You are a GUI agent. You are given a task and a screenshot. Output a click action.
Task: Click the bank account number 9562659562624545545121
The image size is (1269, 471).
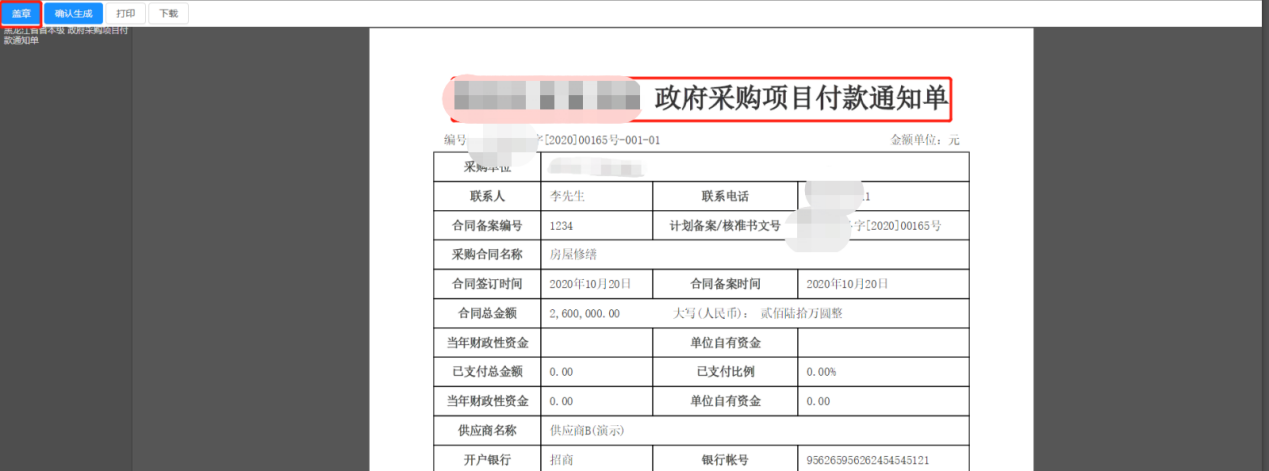tap(868, 460)
